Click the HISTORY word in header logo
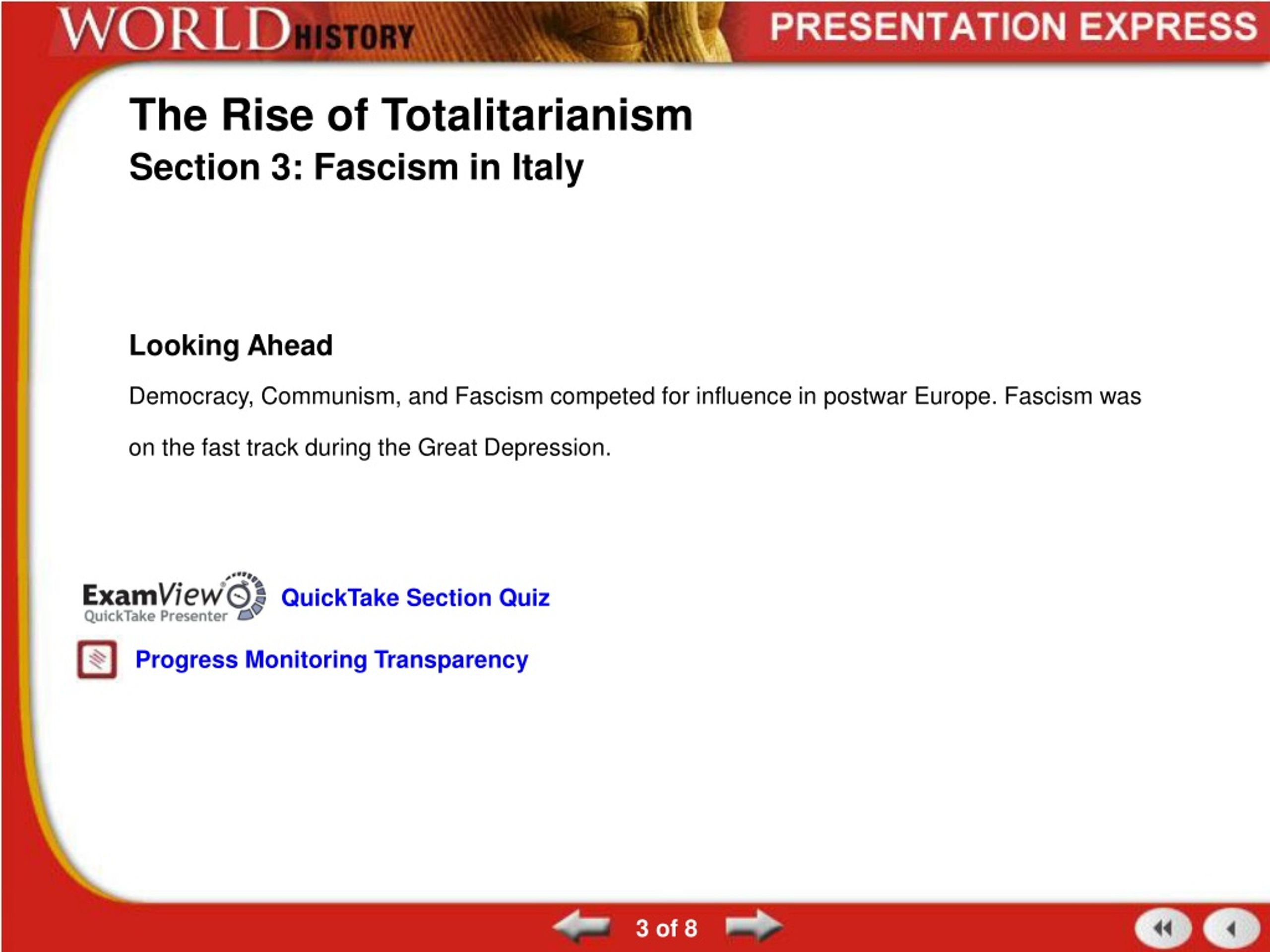Viewport: 1270px width, 952px height. (x=354, y=37)
